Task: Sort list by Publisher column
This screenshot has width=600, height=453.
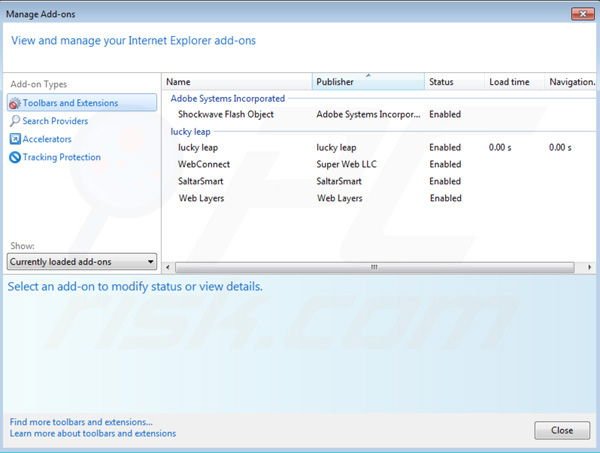Action: [366, 81]
